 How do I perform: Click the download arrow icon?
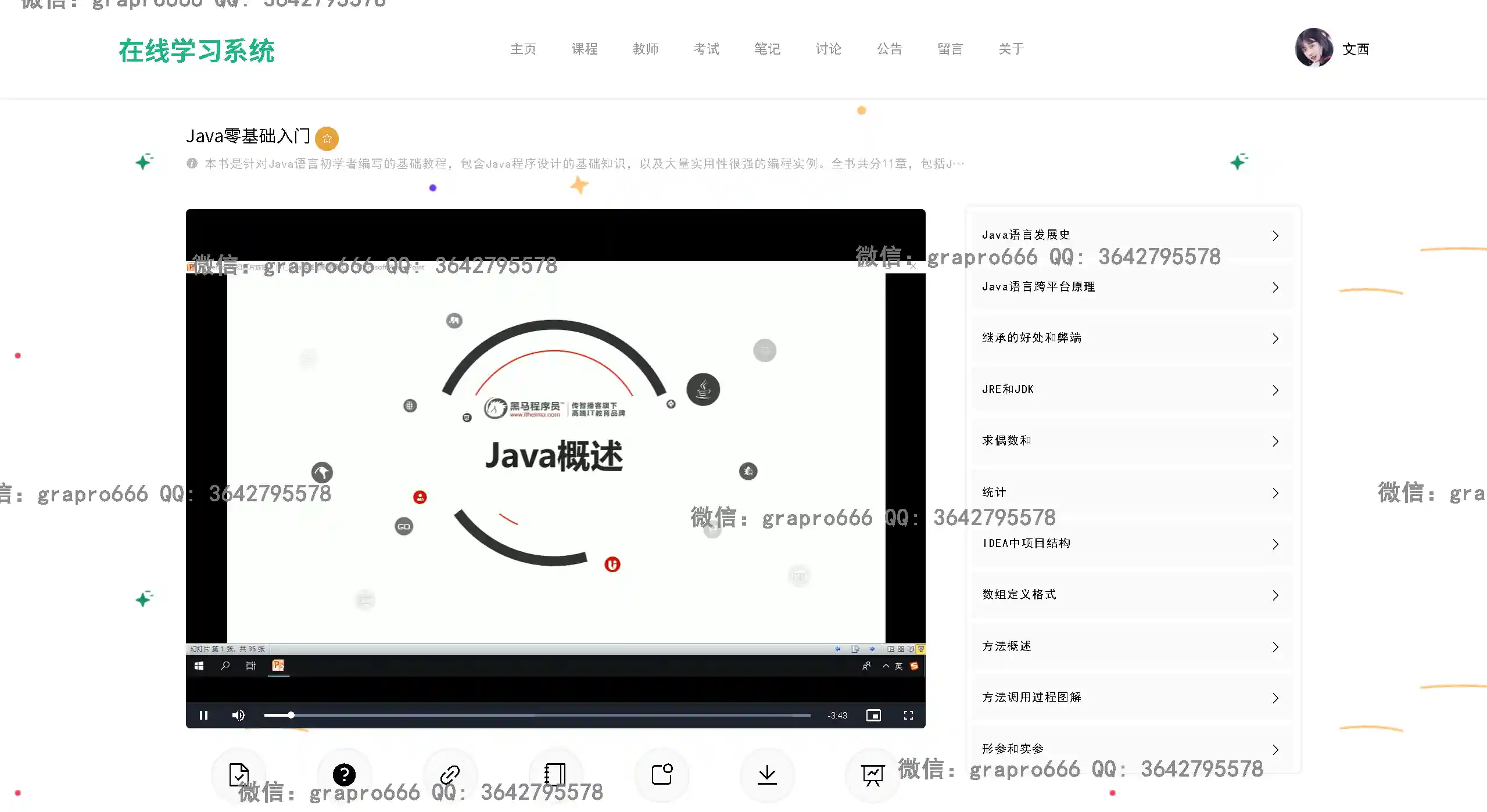767,774
